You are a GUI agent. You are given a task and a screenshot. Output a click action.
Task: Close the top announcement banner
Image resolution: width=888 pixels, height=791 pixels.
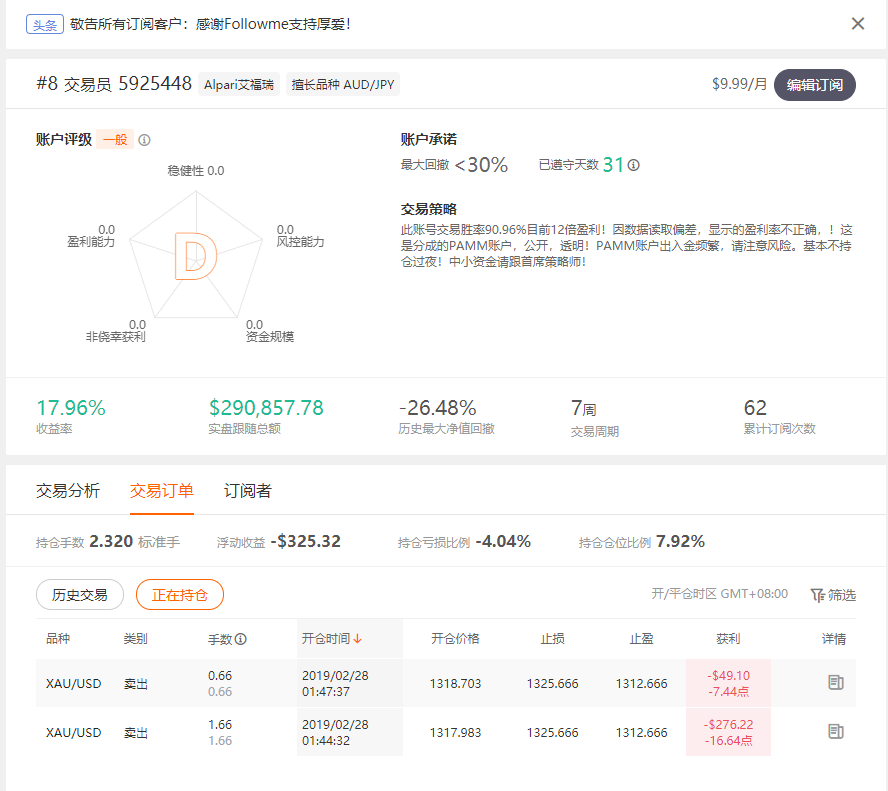pyautogui.click(x=857, y=24)
